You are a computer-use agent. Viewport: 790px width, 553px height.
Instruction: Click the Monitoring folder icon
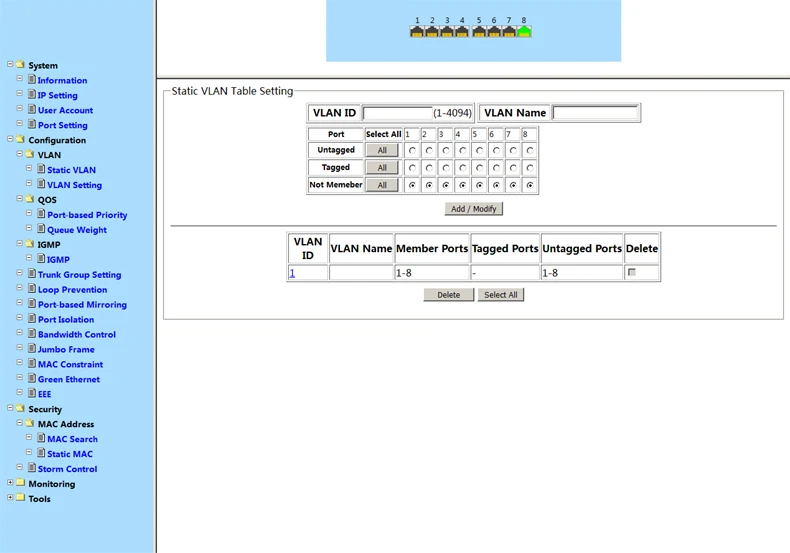20,482
